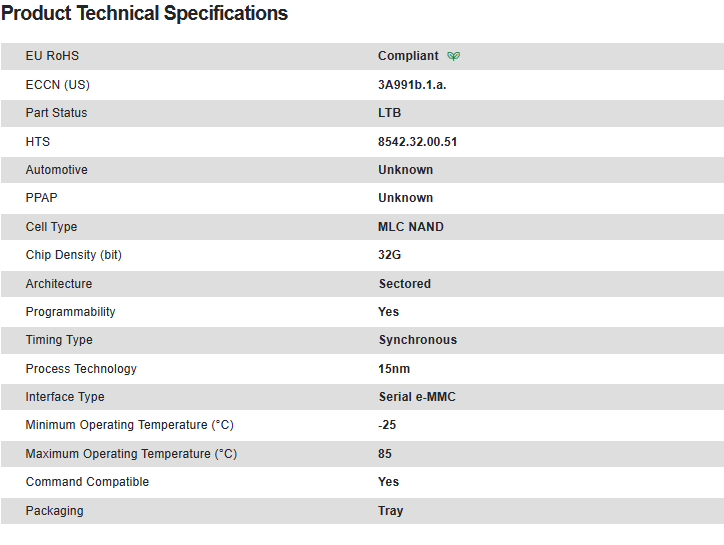Select the Compliant value text
Viewport: 724px width, 545px height.
coord(408,56)
